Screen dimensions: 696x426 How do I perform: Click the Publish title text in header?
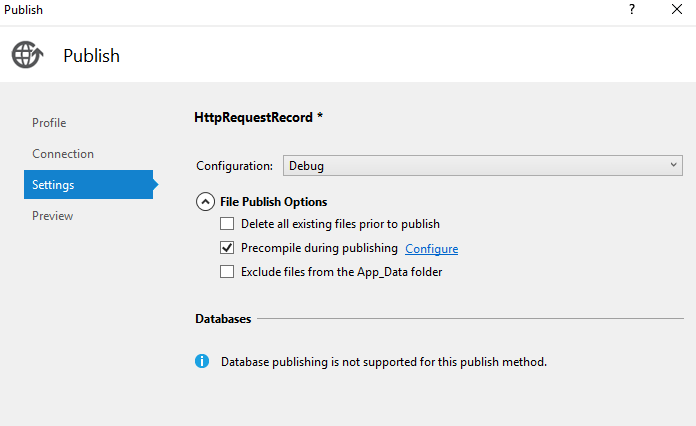91,56
